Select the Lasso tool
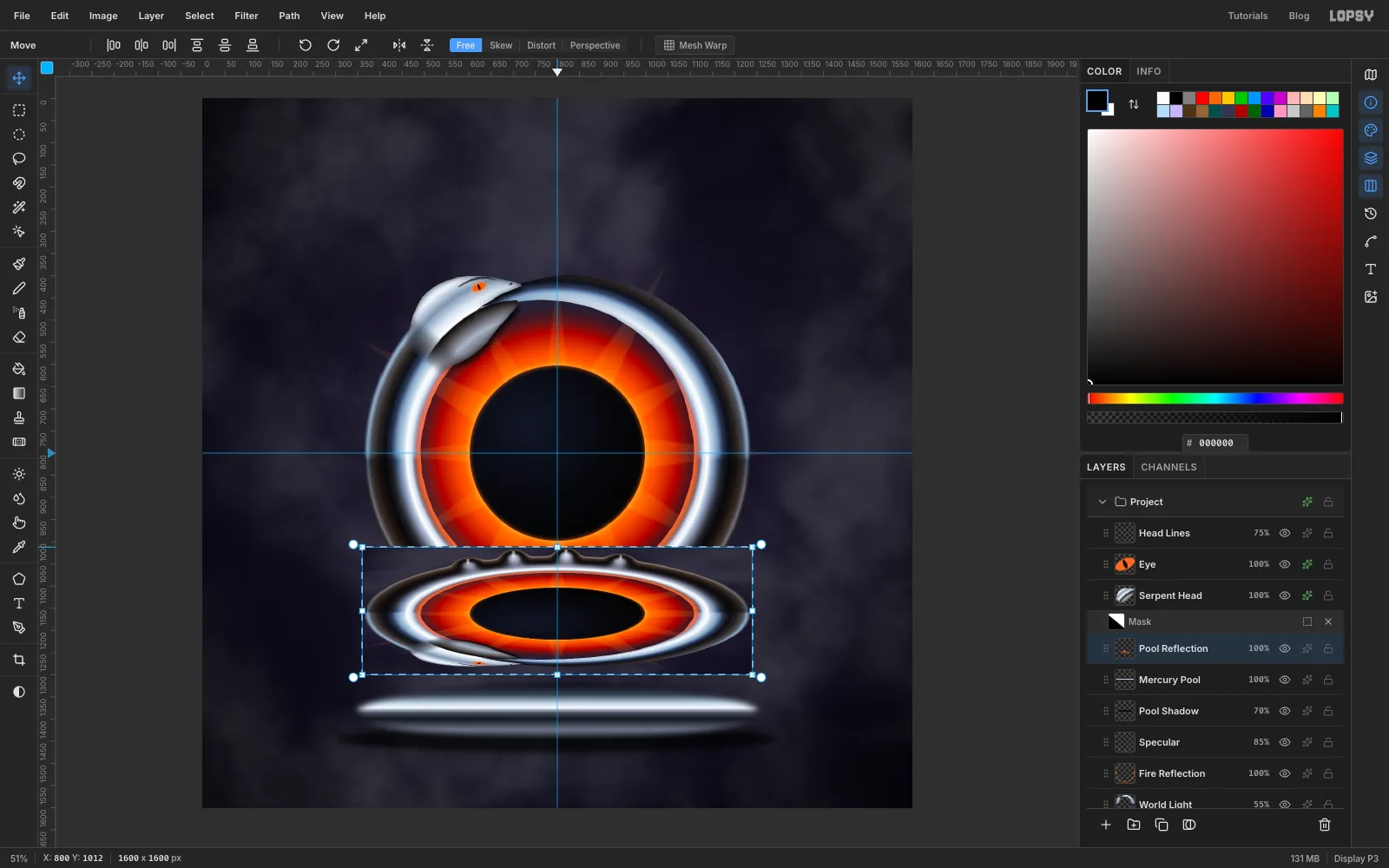This screenshot has height=868, width=1389. pyautogui.click(x=19, y=159)
